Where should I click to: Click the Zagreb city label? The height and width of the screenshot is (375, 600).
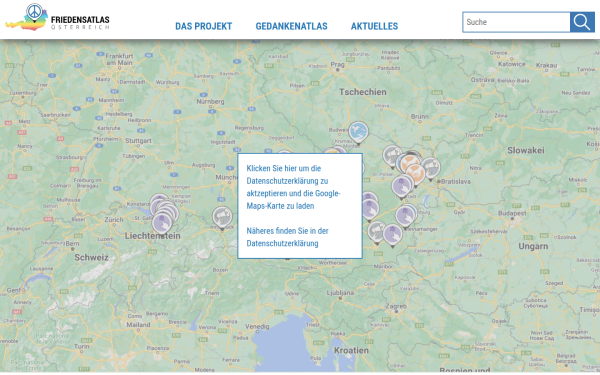click(x=396, y=307)
